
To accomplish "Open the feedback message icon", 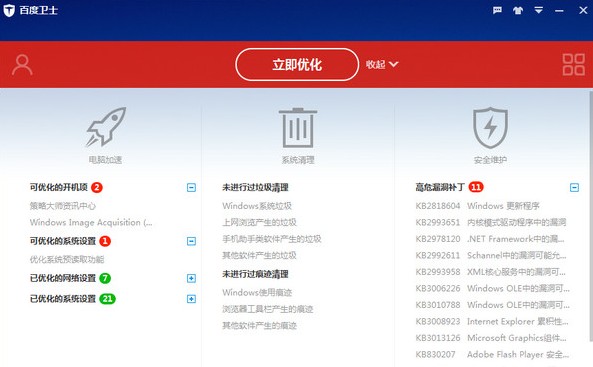I will click(x=497, y=10).
